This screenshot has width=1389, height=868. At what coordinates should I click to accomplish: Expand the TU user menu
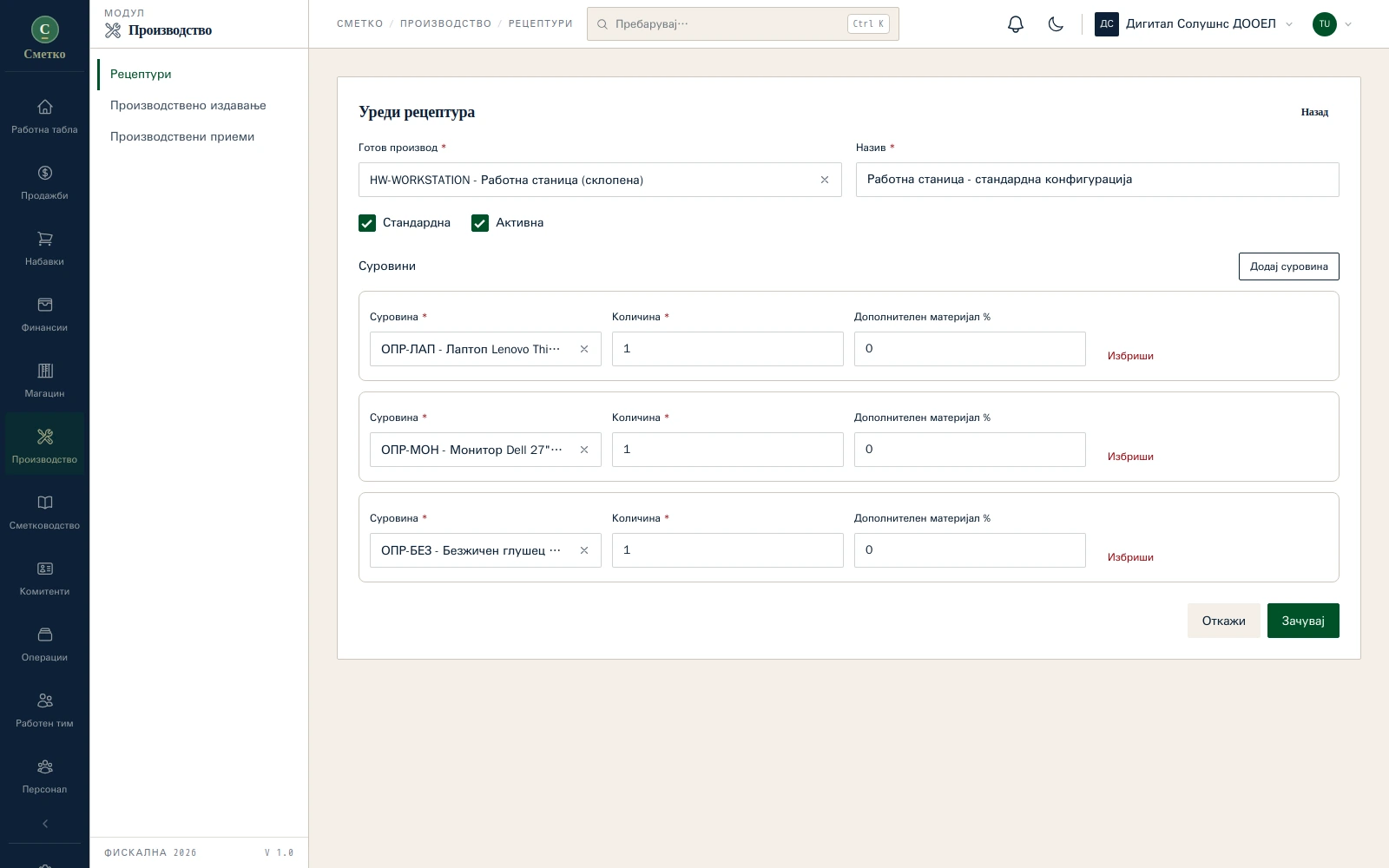pos(1333,24)
